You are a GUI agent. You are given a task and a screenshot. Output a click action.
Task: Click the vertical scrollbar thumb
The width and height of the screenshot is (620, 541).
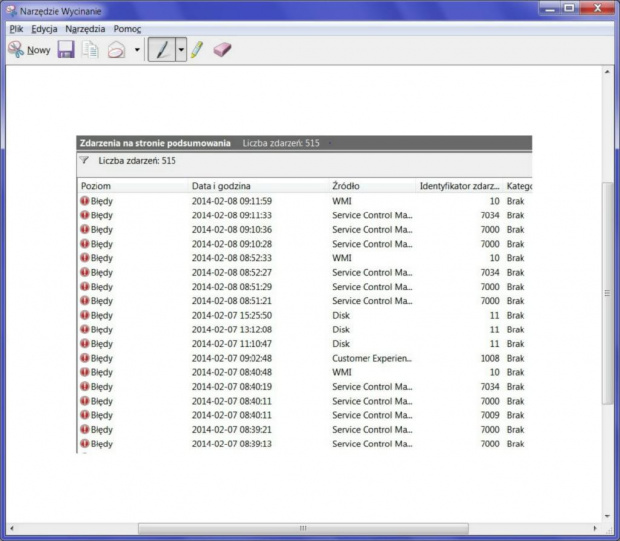point(607,293)
